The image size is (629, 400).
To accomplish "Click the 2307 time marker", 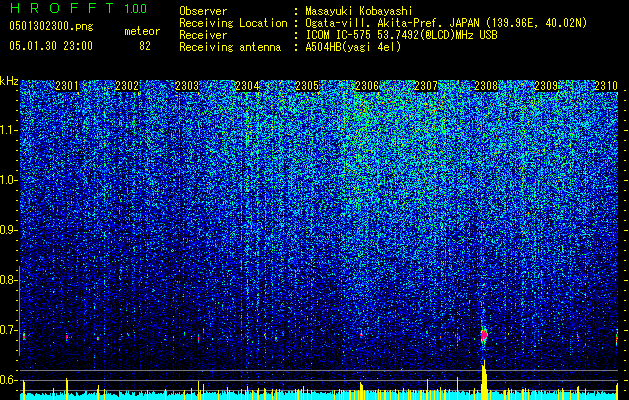I will (x=426, y=85).
